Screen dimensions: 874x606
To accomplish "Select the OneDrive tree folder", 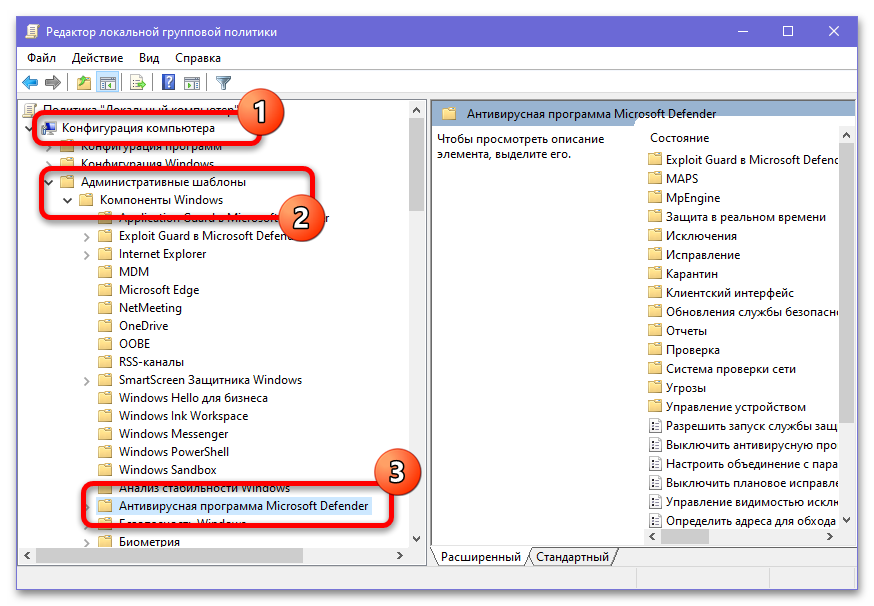I will coord(143,326).
